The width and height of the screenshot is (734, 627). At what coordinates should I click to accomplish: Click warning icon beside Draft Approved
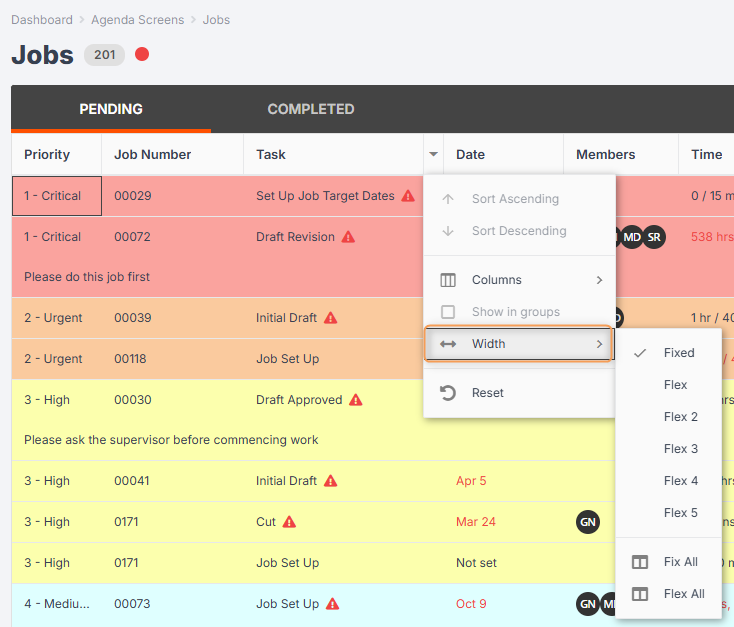point(356,400)
